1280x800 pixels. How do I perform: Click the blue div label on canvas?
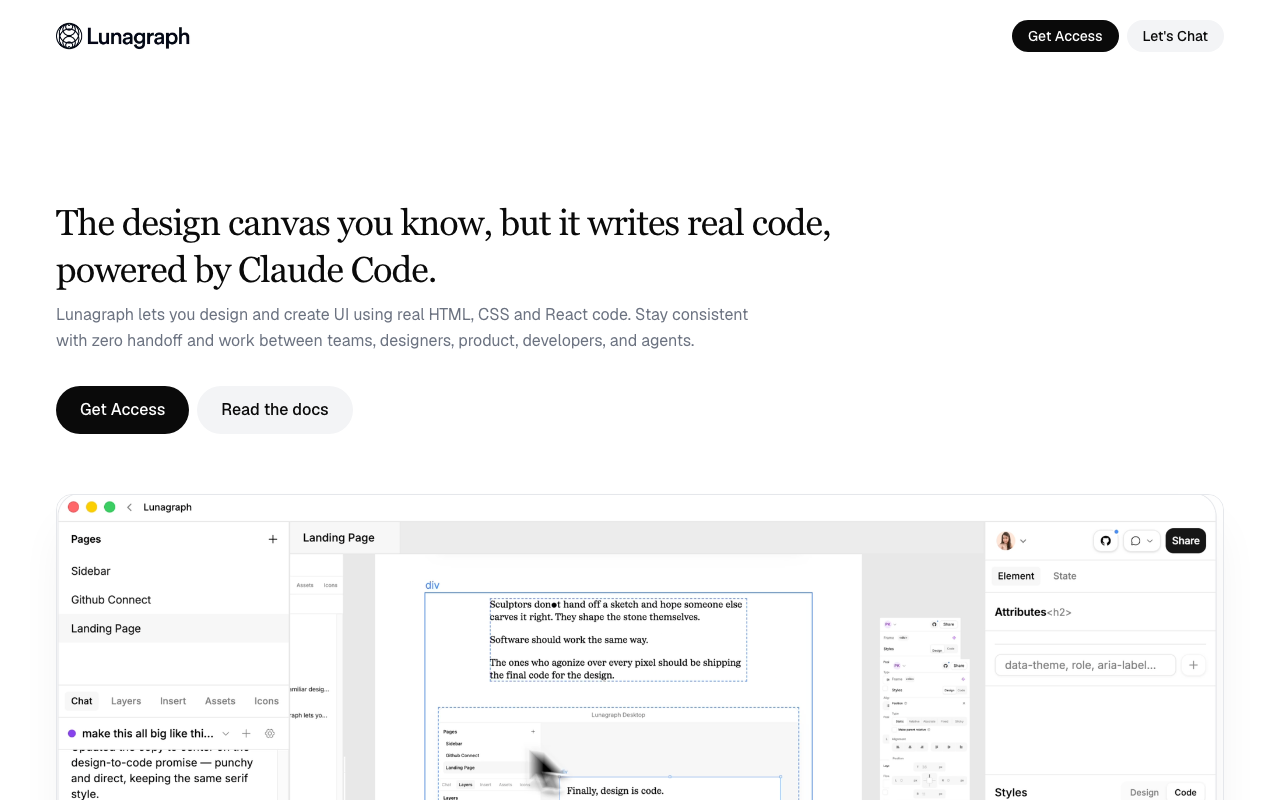click(x=432, y=585)
